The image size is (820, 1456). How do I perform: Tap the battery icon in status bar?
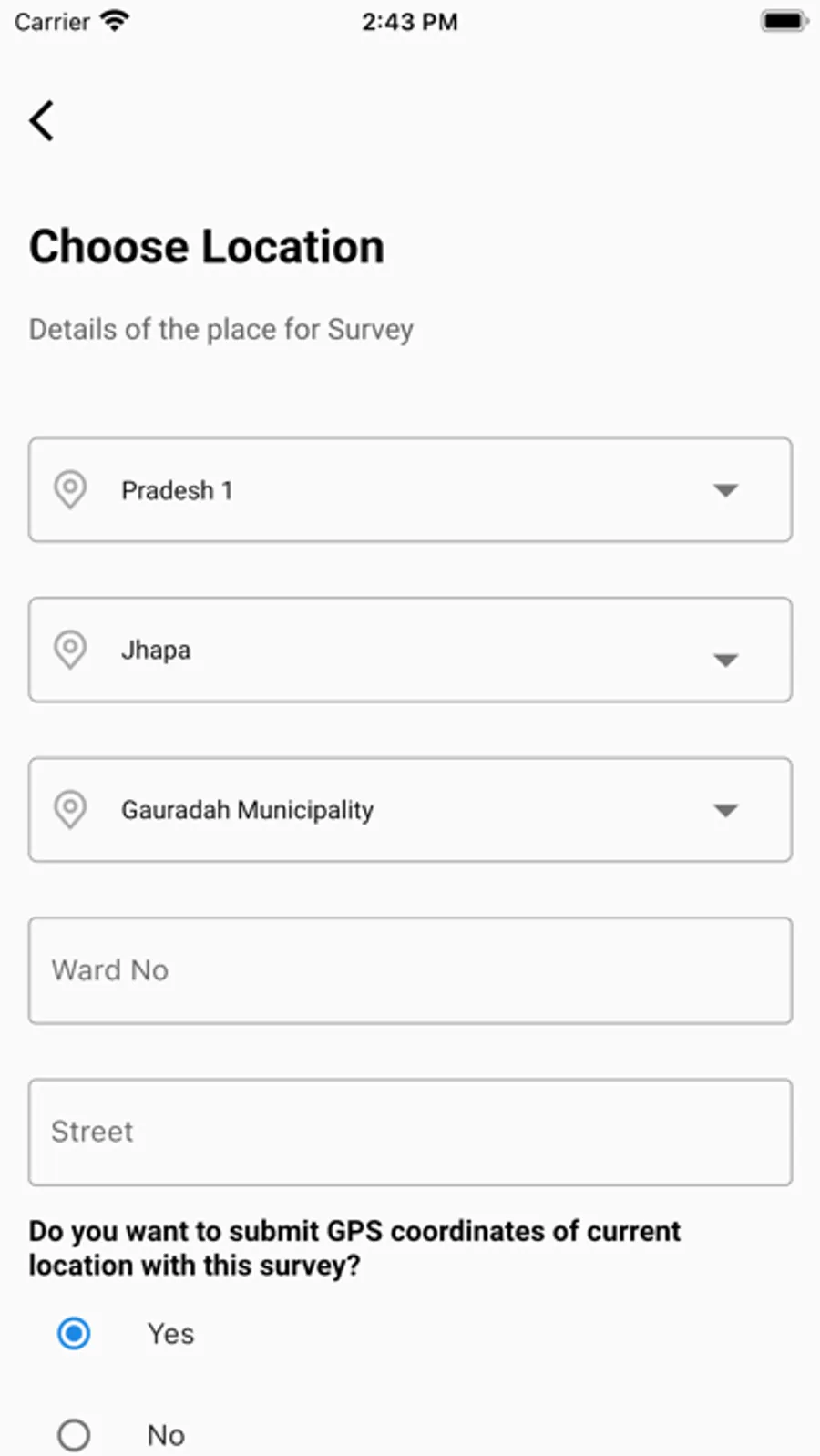click(x=783, y=21)
